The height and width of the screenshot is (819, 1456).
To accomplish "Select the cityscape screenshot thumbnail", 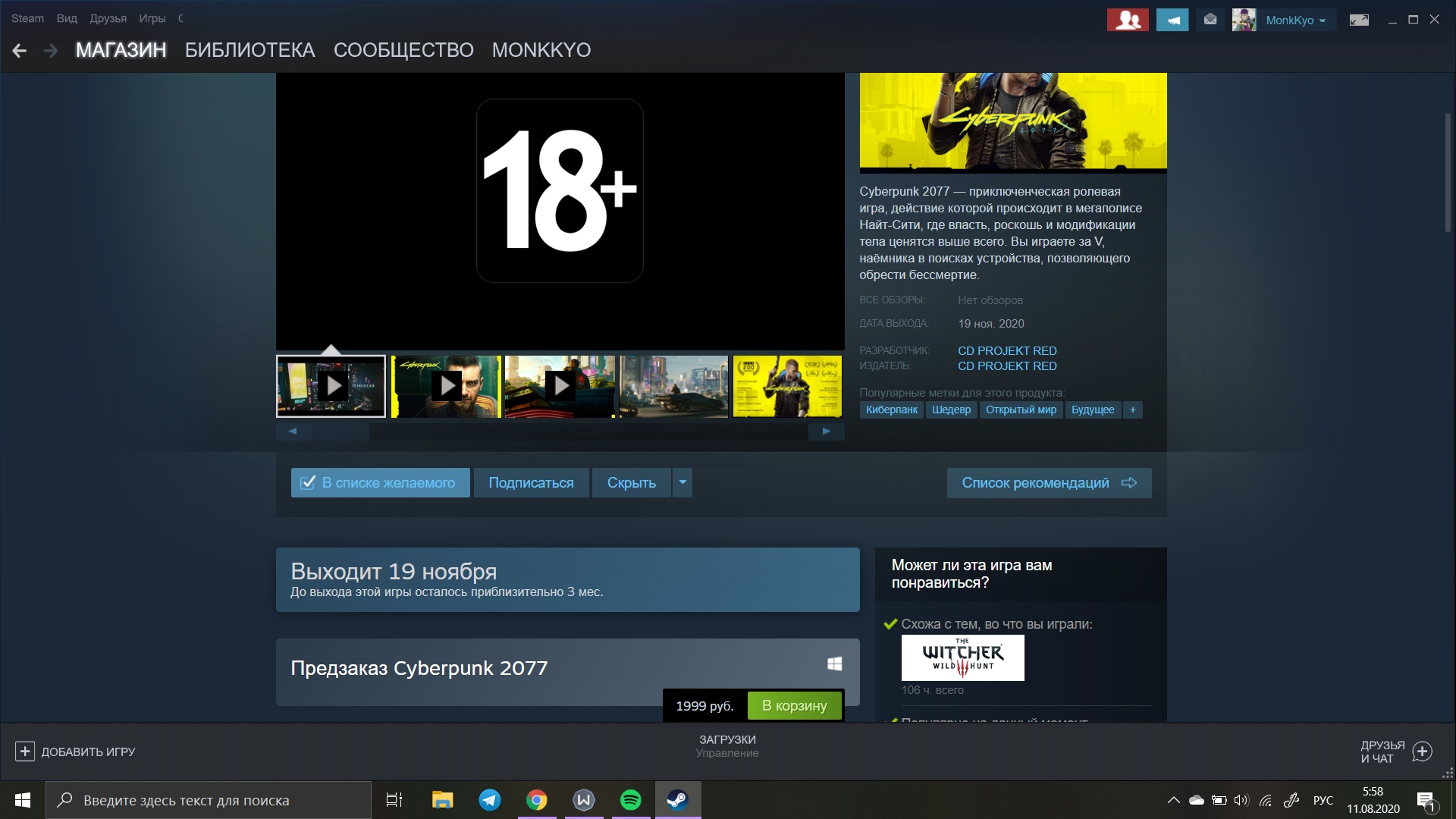I will click(673, 387).
